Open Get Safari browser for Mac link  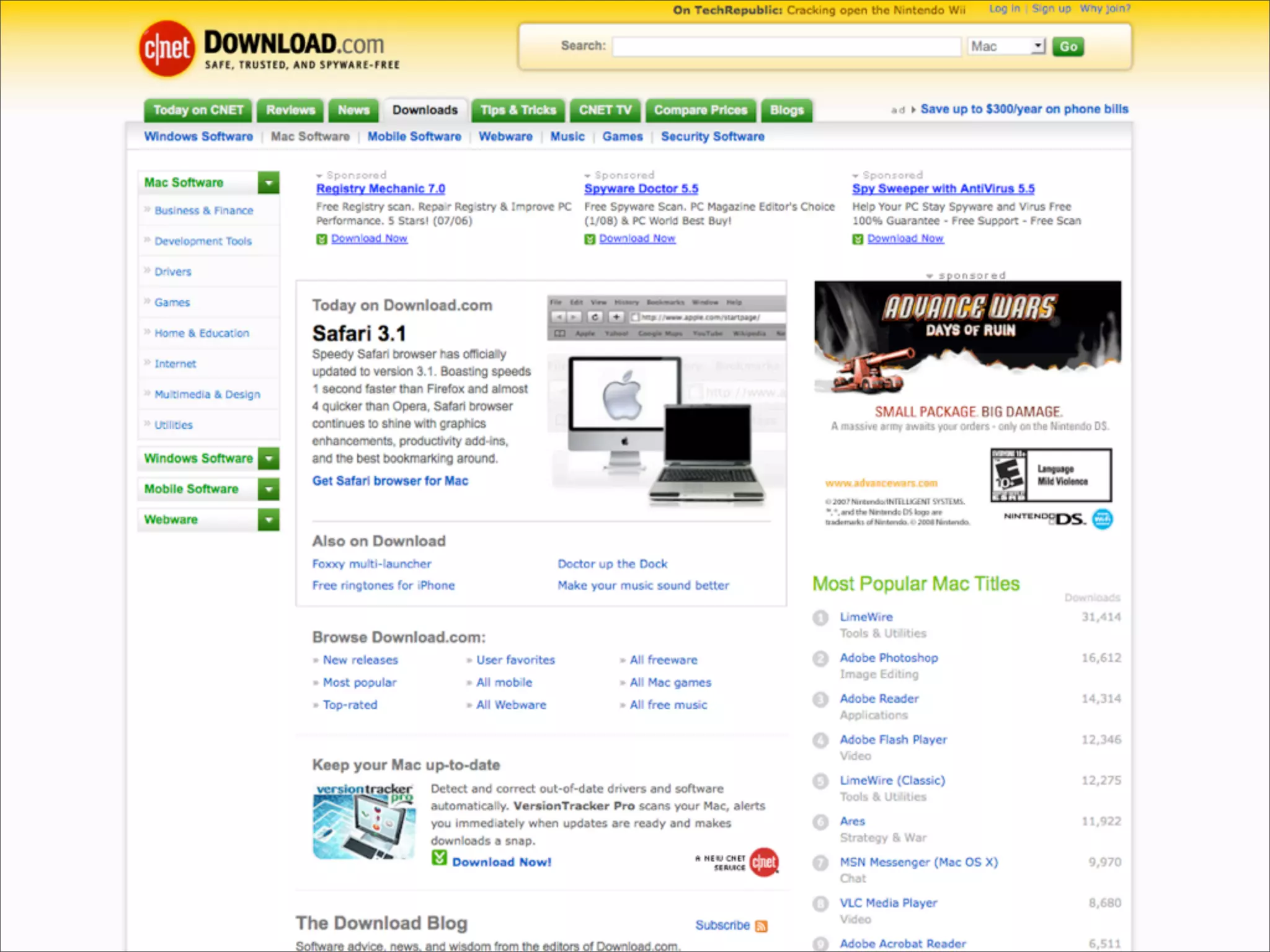(390, 481)
